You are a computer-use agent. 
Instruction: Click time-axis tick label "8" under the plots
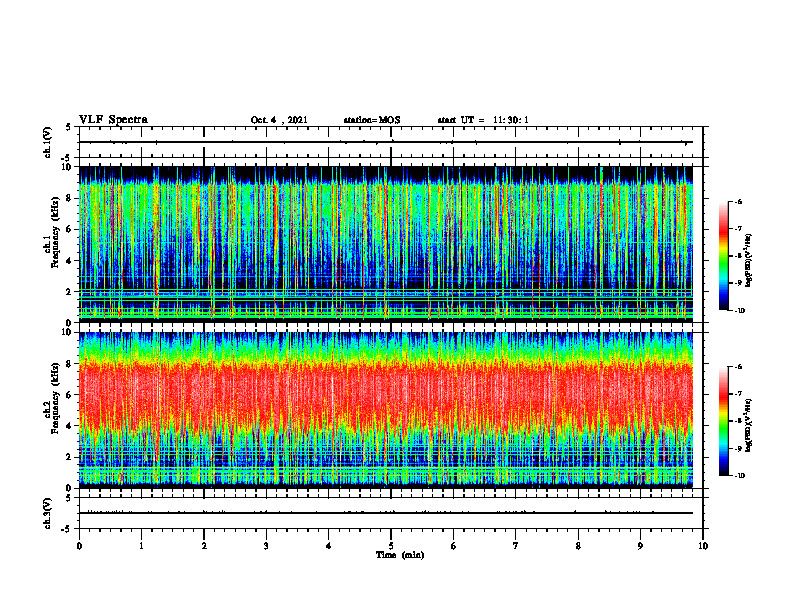pos(578,546)
